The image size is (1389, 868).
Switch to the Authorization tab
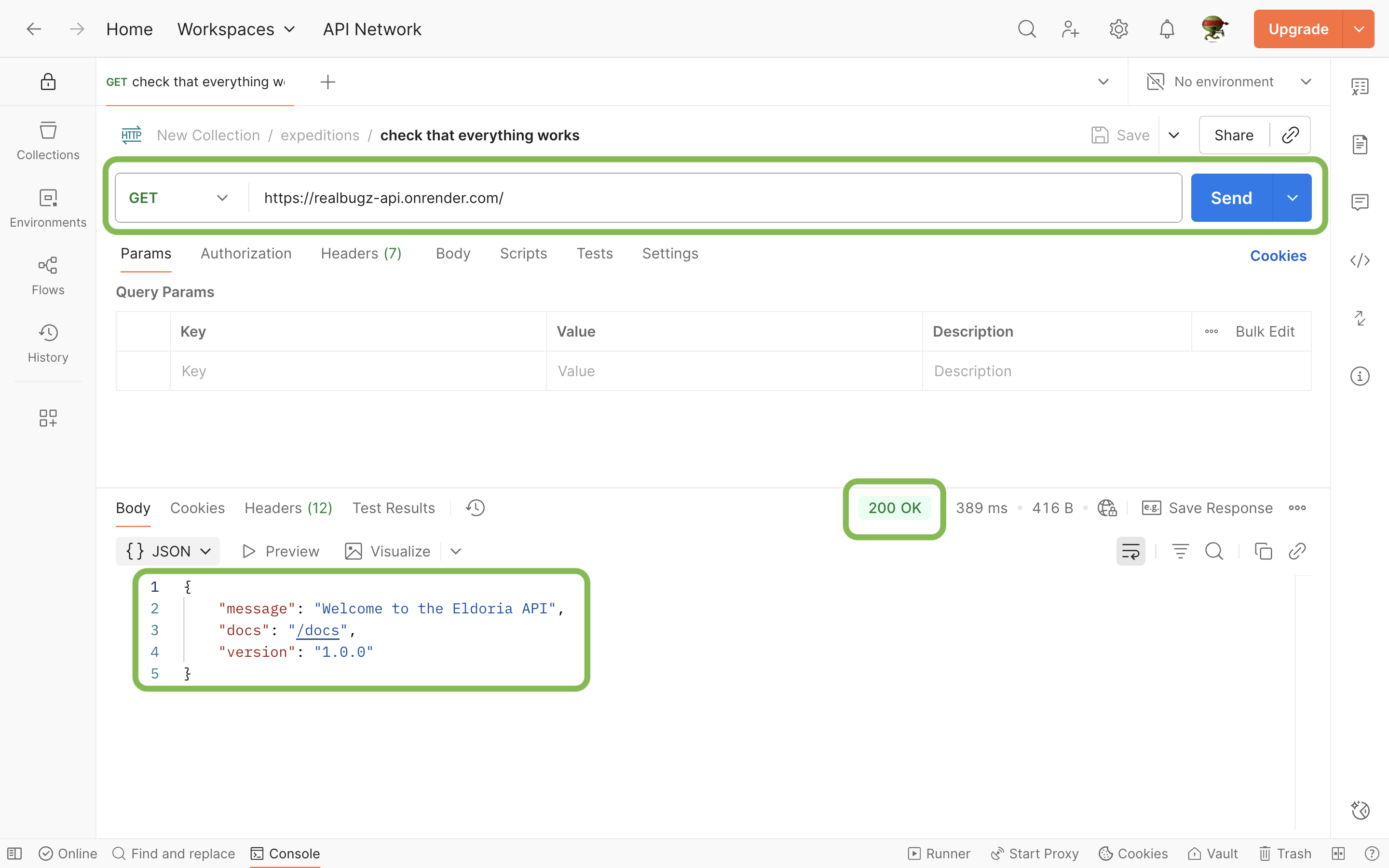click(245, 254)
